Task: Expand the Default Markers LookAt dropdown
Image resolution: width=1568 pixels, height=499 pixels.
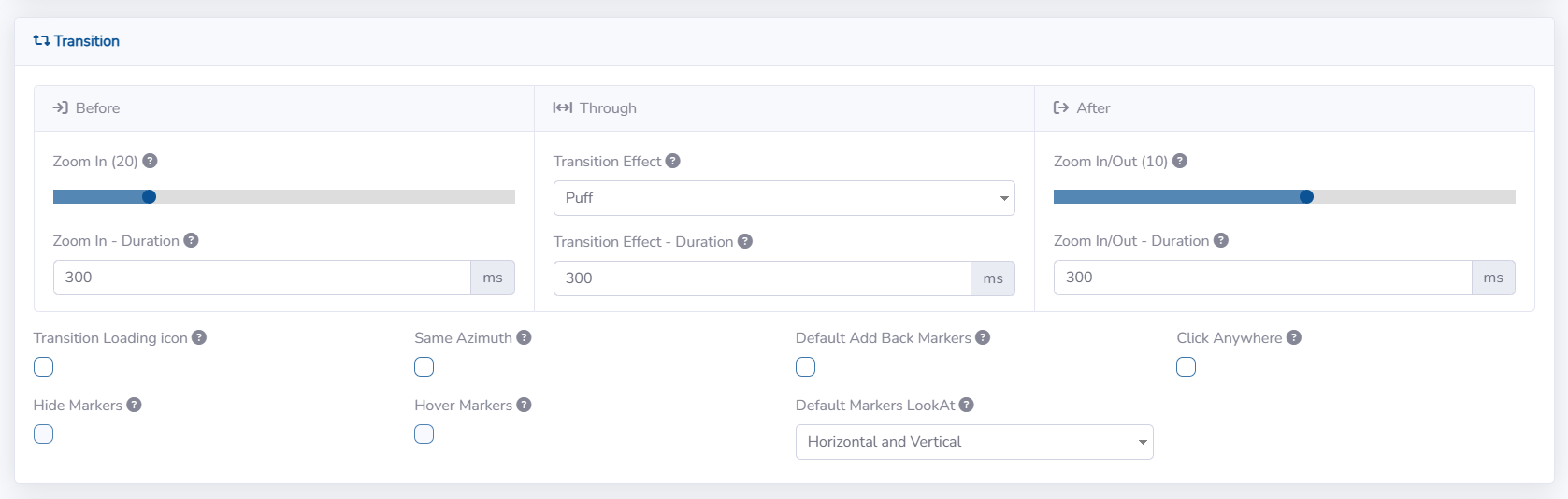Action: pos(973,442)
